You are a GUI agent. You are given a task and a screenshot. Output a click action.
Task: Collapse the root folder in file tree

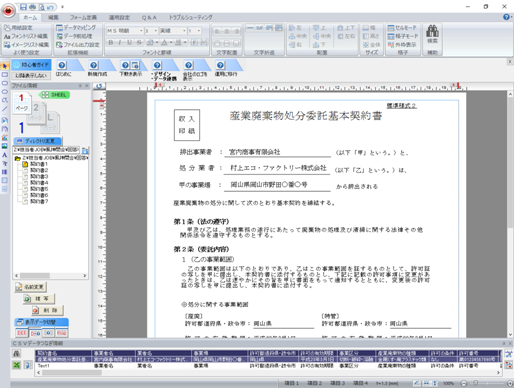click(18, 158)
